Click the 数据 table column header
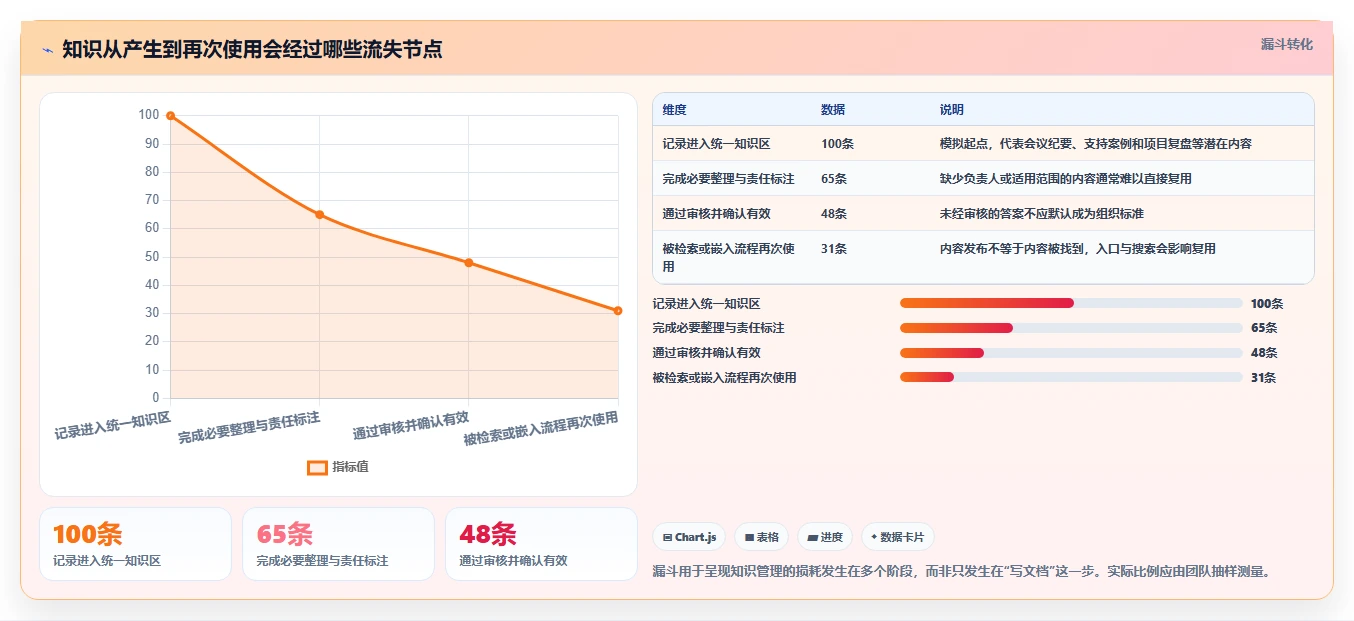 [x=833, y=110]
